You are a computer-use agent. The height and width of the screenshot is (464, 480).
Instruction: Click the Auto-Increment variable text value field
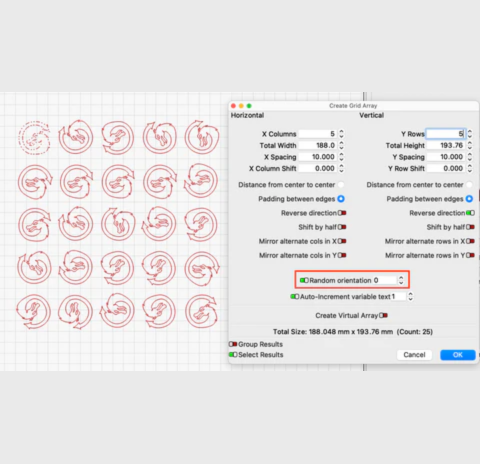tap(398, 296)
